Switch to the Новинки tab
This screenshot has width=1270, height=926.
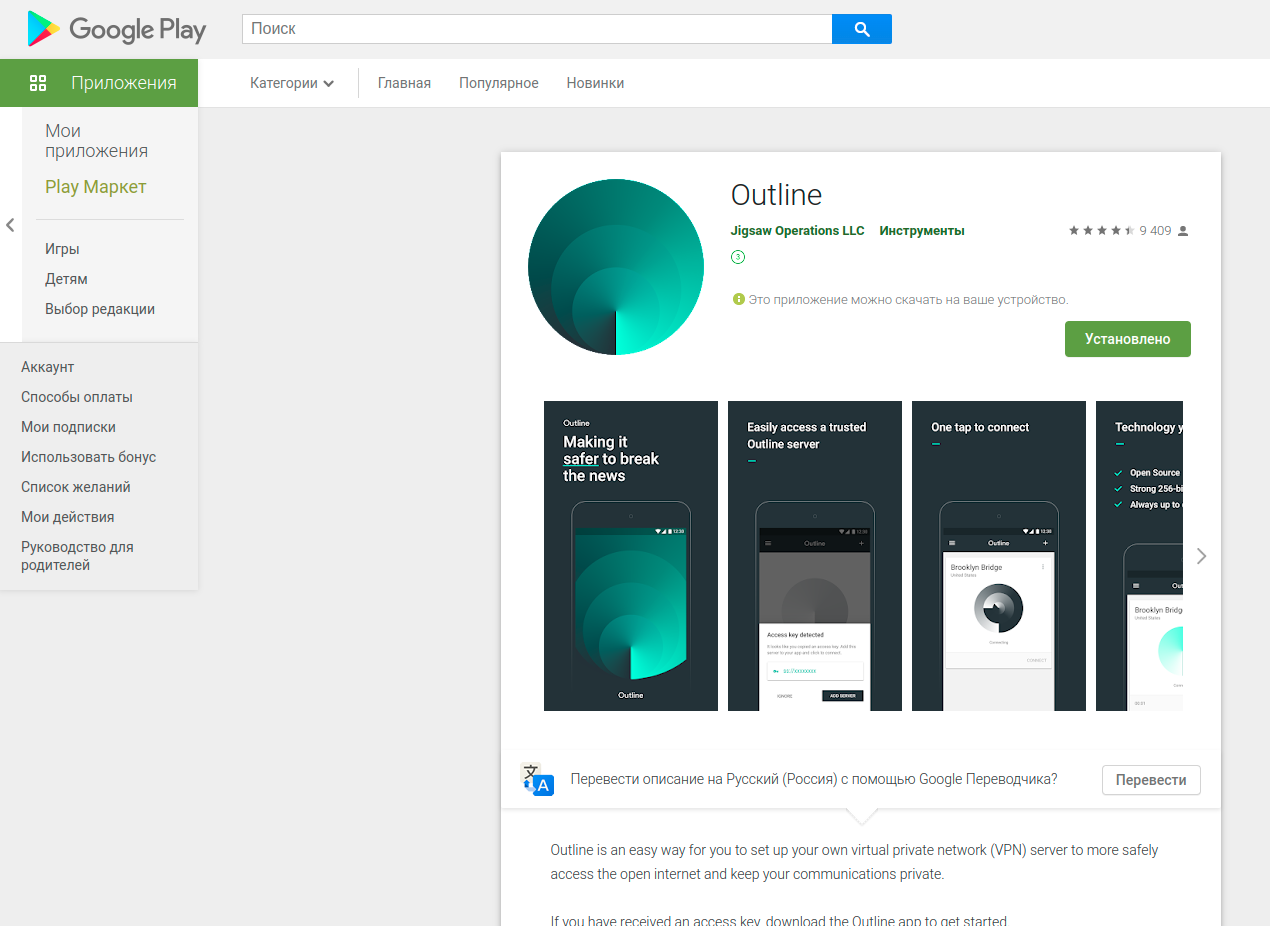tap(595, 83)
